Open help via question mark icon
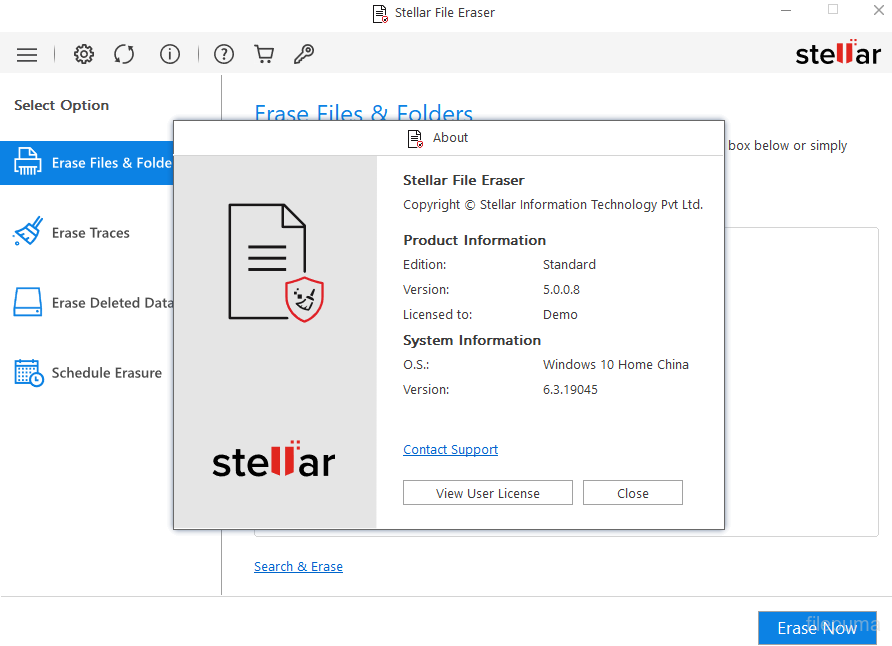The height and width of the screenshot is (646, 892). click(224, 55)
